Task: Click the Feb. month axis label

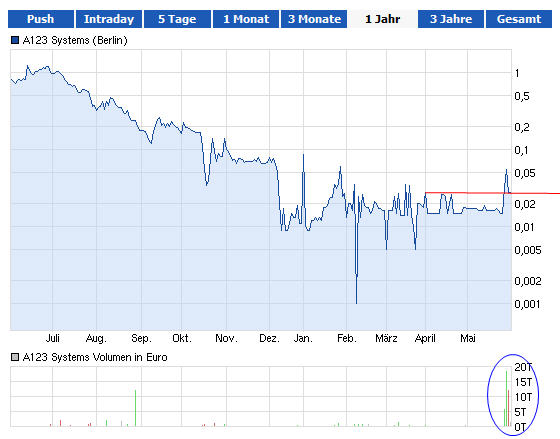Action: click(347, 338)
